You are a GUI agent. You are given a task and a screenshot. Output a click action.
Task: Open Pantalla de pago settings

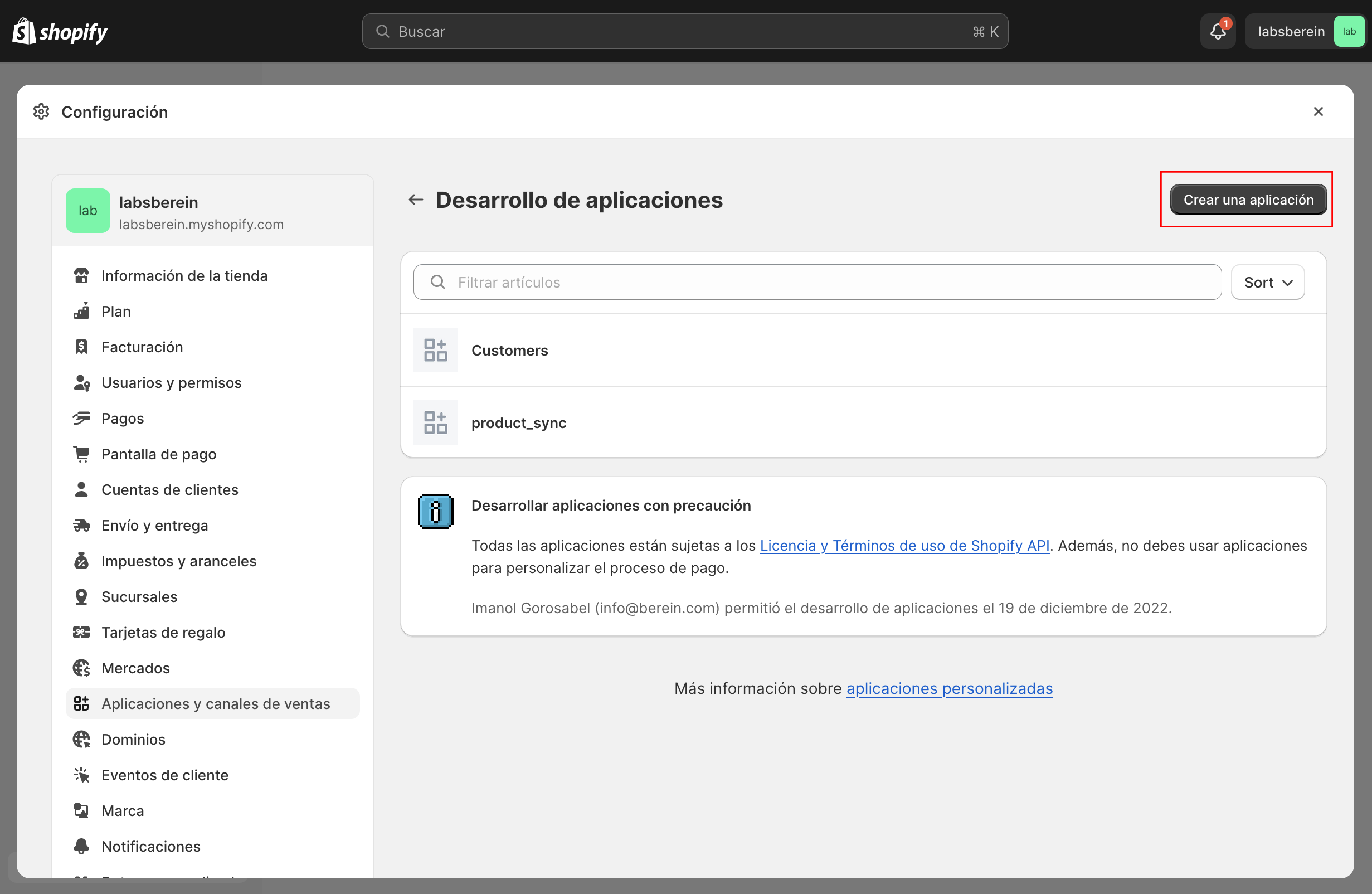[x=158, y=454]
